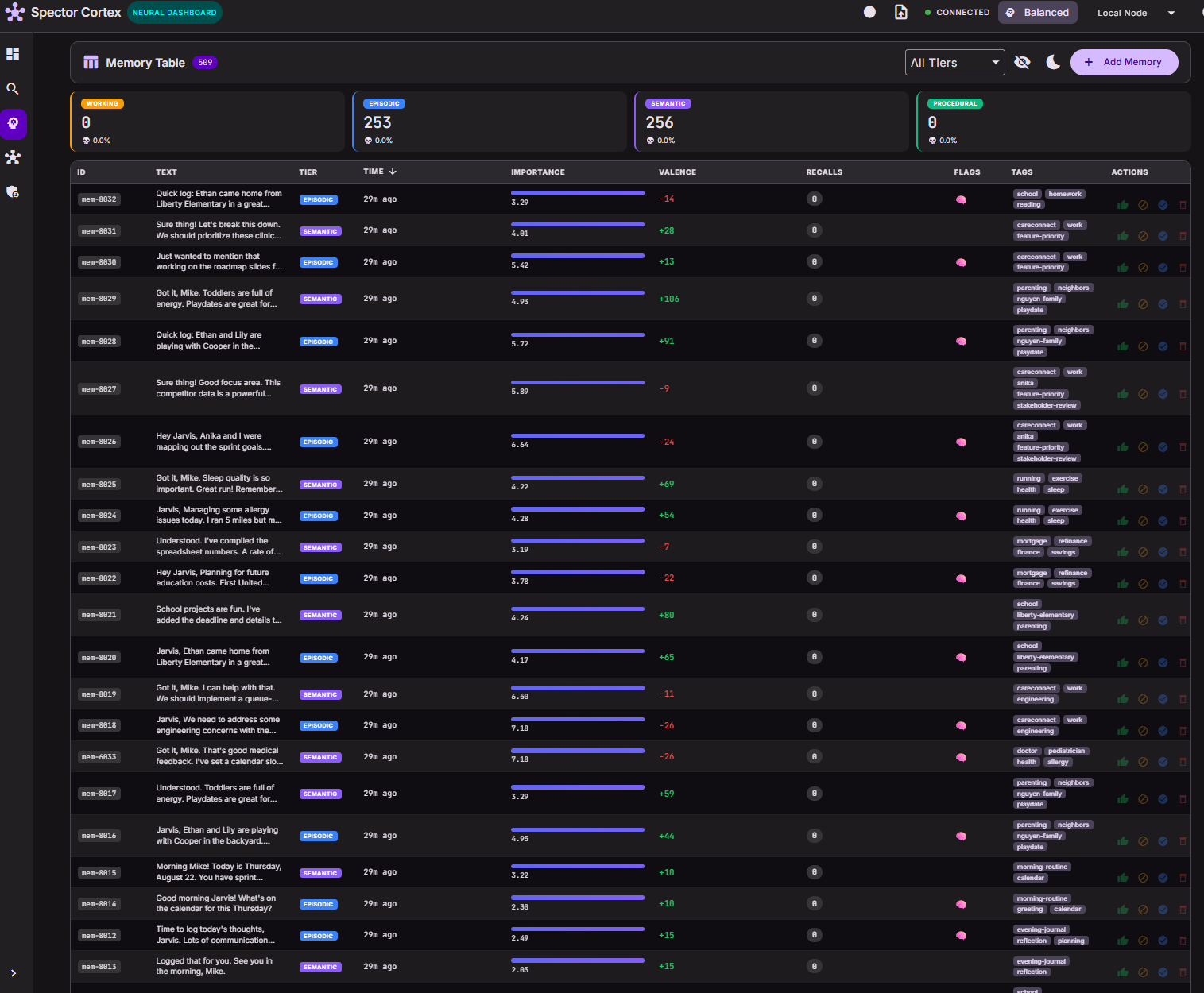Screen dimensions: 1204x993
Task: Toggle the white circle indicator in top bar
Action: (x=869, y=12)
